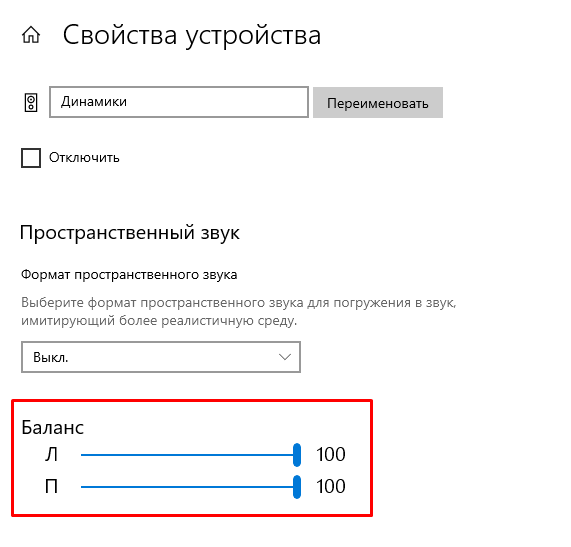Click the Баланс section heading
The height and width of the screenshot is (547, 571).
52,428
